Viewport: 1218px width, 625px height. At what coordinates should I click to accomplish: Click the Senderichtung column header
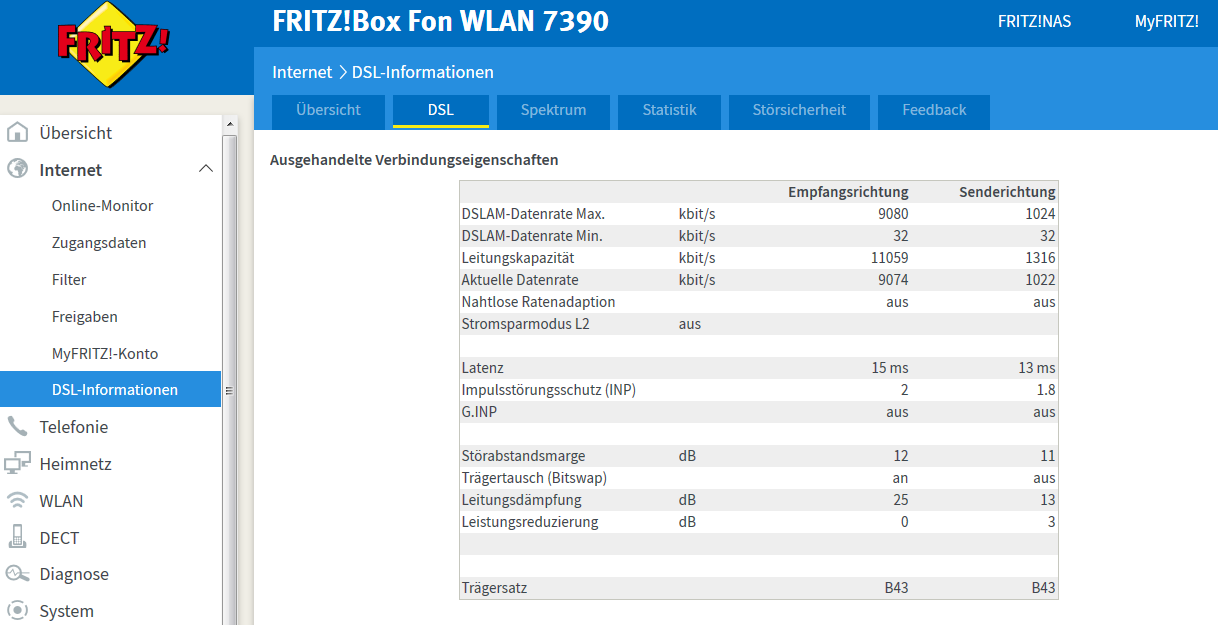pyautogui.click(x=1007, y=192)
